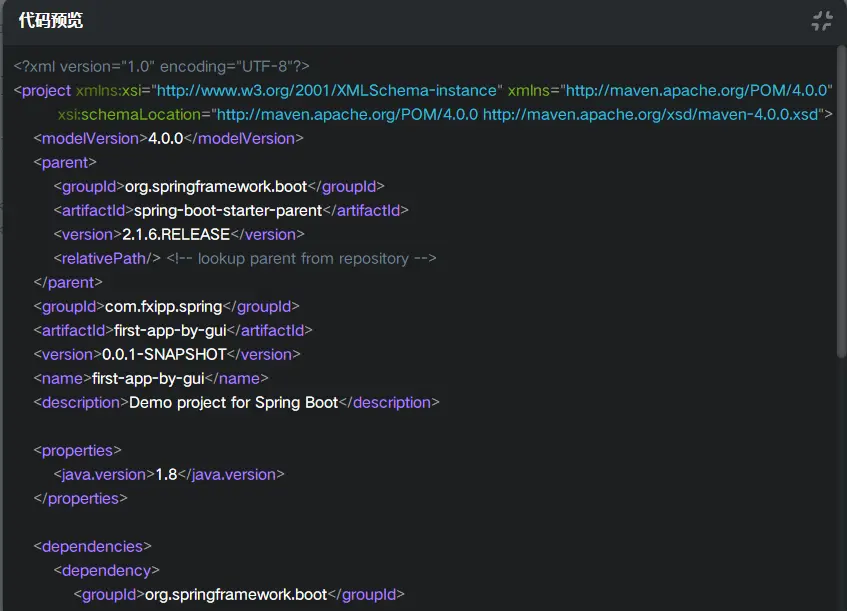Viewport: 847px width, 611px height.
Task: Click the dependency groupId line at the bottom
Action: pos(239,594)
